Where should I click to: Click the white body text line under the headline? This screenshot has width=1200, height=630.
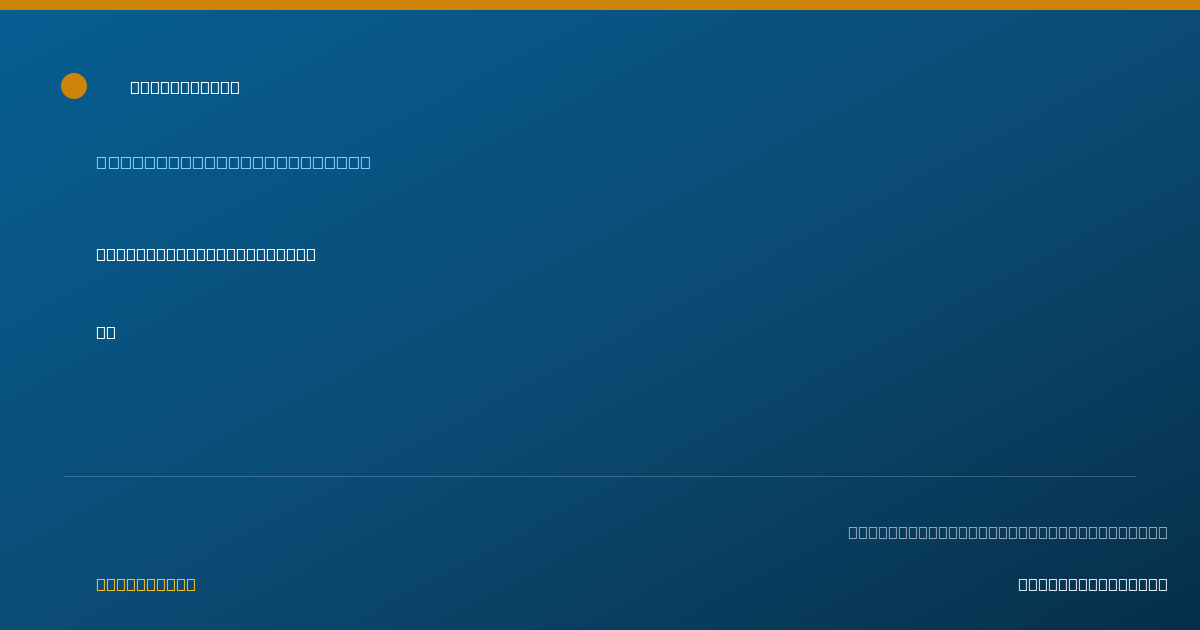tap(206, 254)
